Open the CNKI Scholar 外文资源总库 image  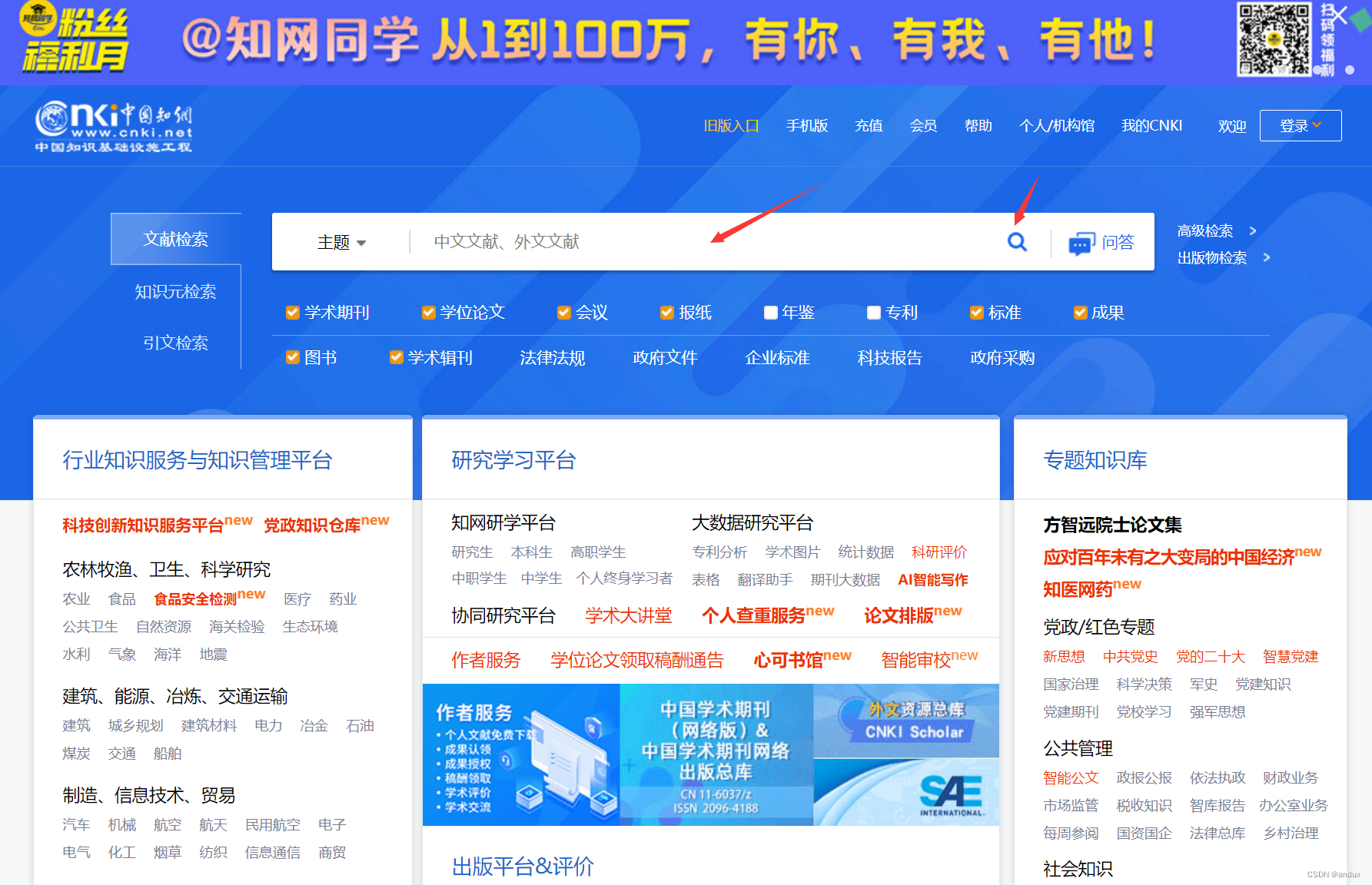[x=906, y=721]
